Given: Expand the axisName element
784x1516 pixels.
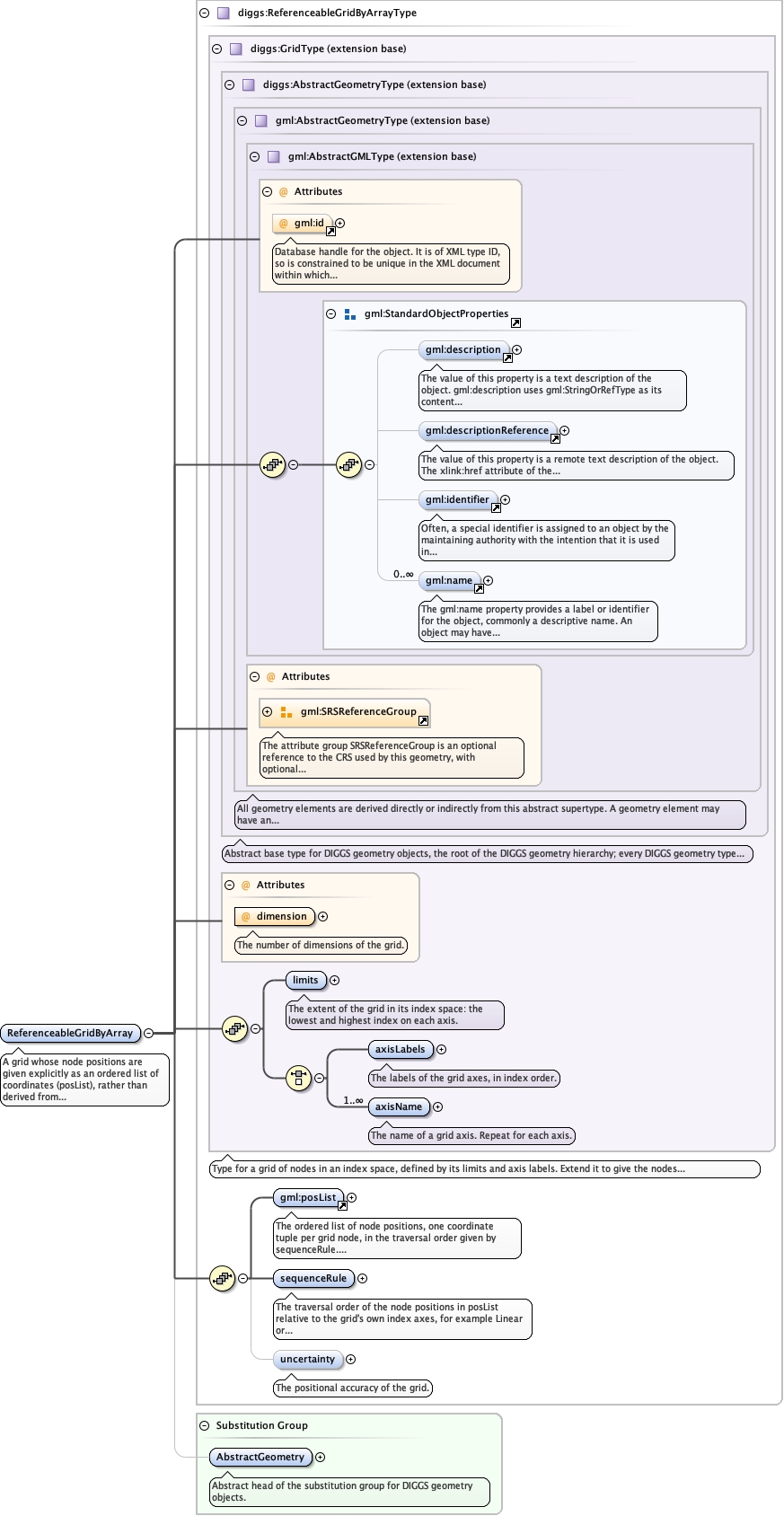Looking at the screenshot, I should point(438,1107).
